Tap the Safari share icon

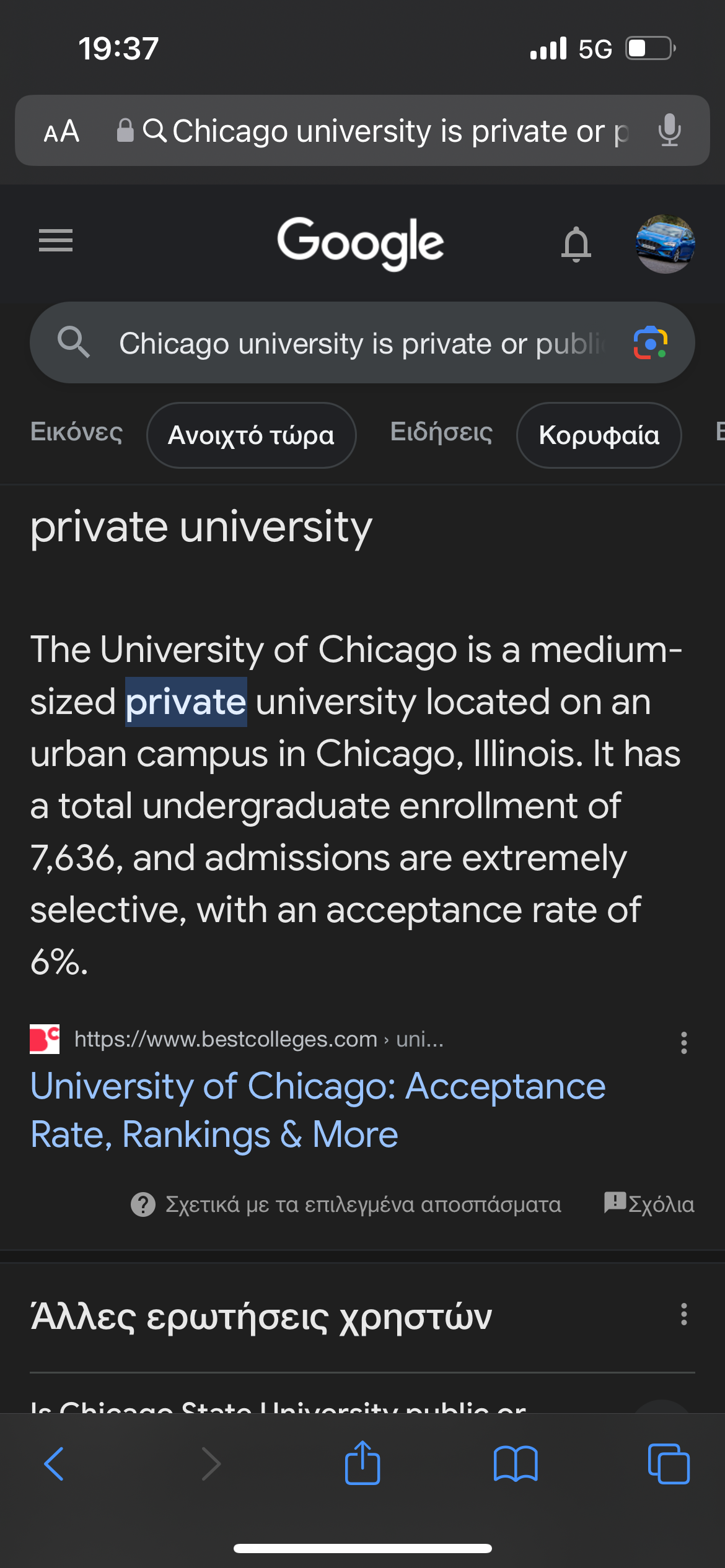(362, 1463)
